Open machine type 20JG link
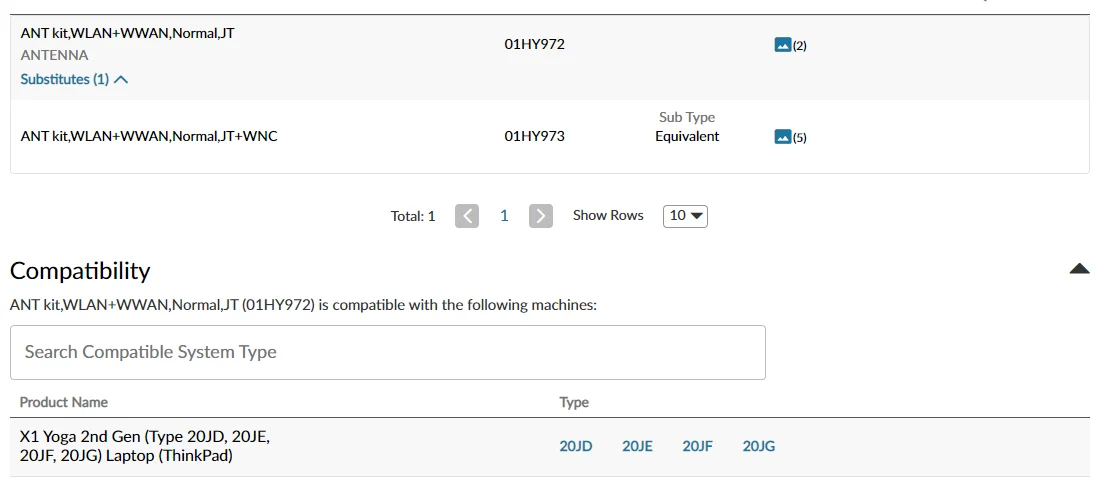 [x=759, y=447]
